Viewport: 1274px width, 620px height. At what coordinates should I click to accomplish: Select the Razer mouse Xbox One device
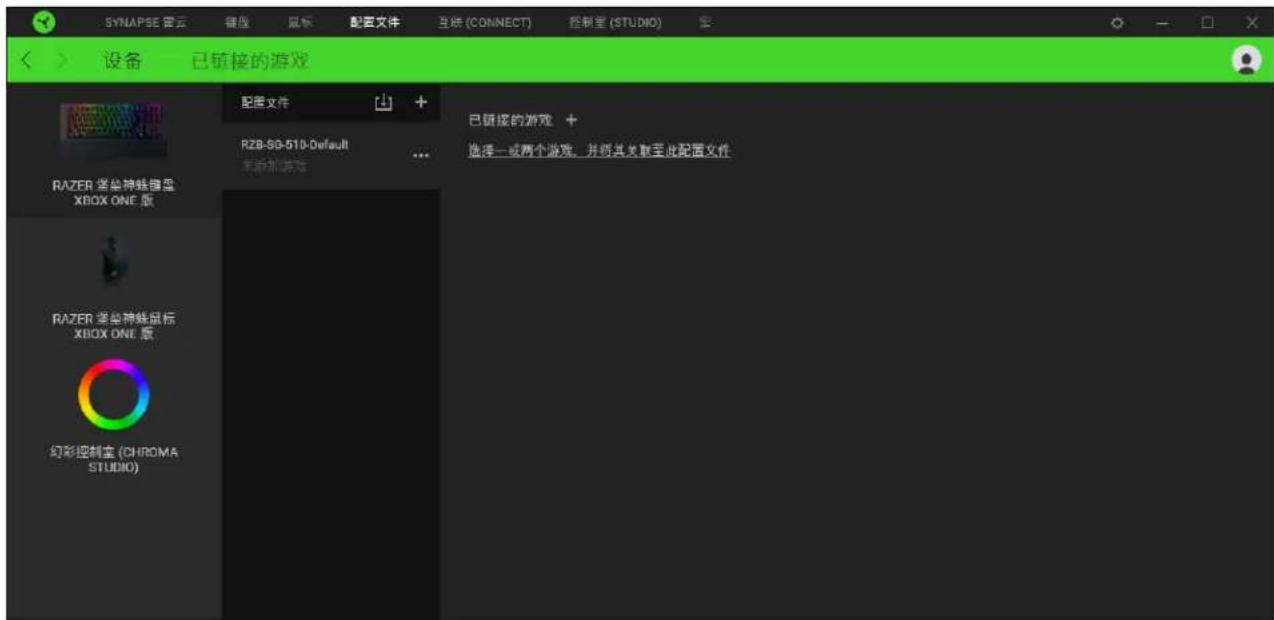point(116,286)
